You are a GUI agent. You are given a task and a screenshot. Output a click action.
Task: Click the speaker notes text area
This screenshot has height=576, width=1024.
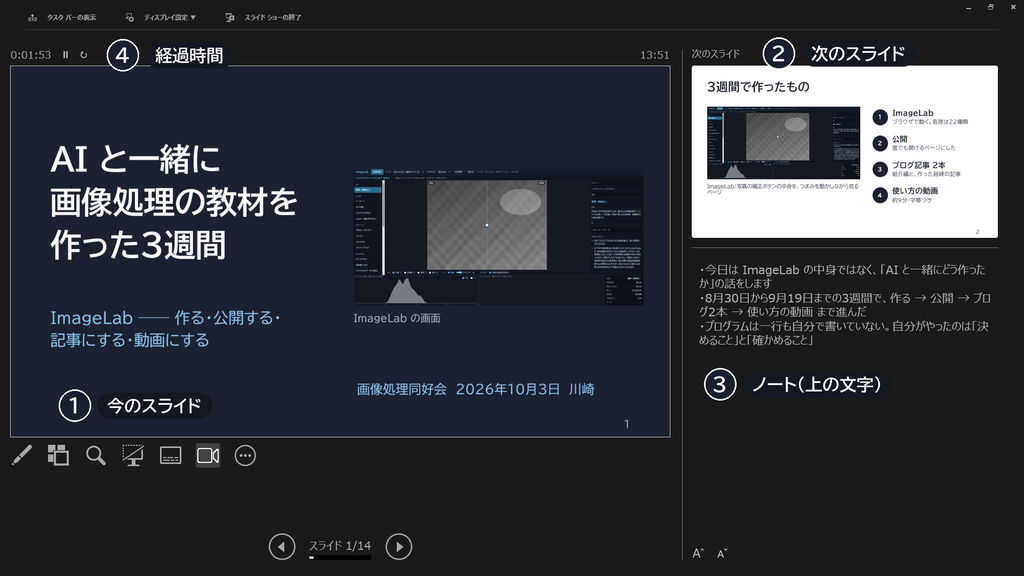coord(844,305)
